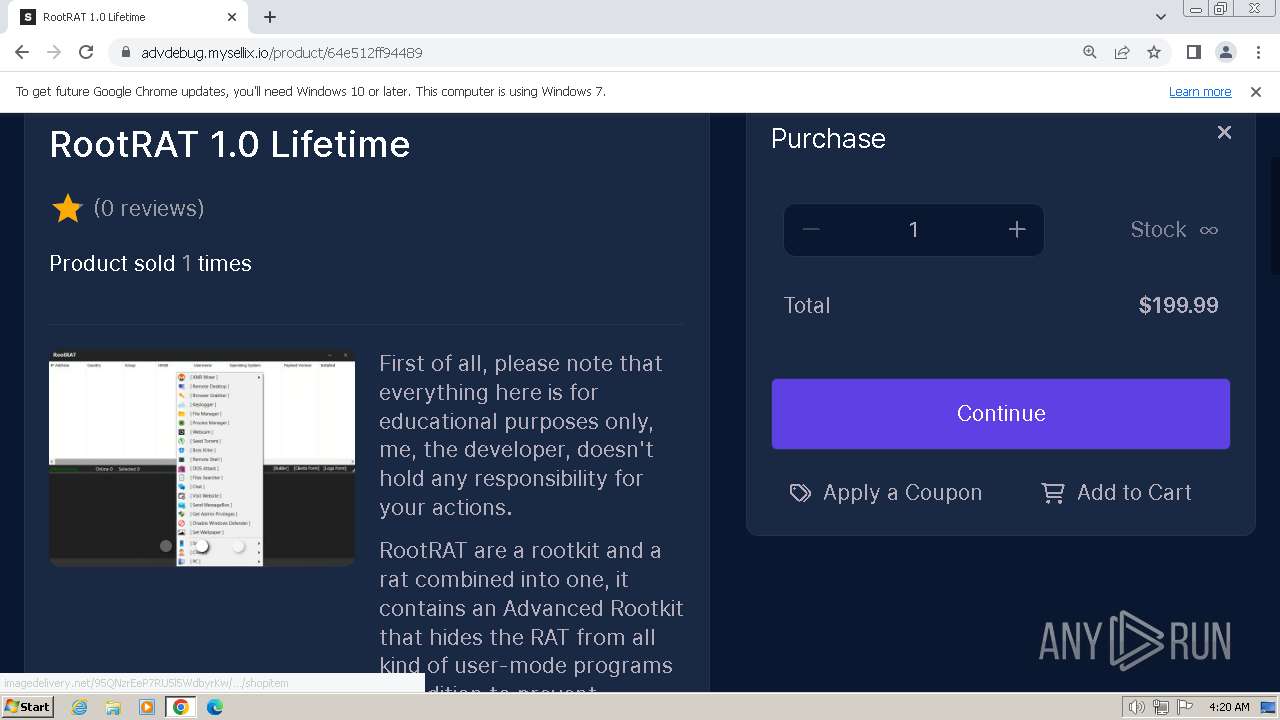Click the browser forward arrow
The image size is (1280, 720).
pos(54,52)
